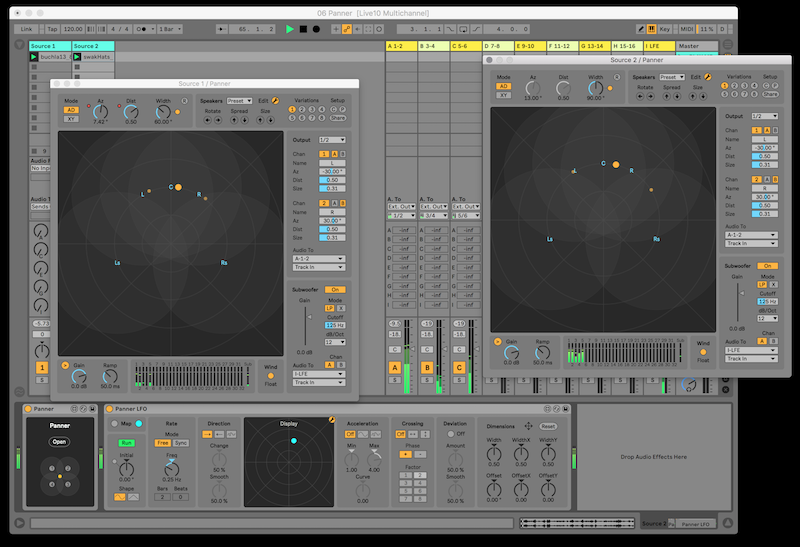
Task: Toggle automation arm chain icon in transport
Action: [x=347, y=29]
